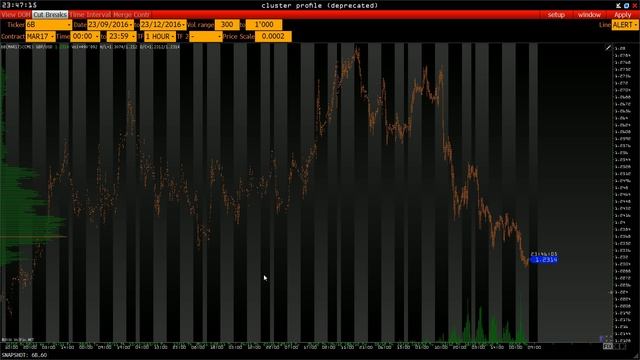Click the clock 23:47:15 in title bar

[19, 5]
